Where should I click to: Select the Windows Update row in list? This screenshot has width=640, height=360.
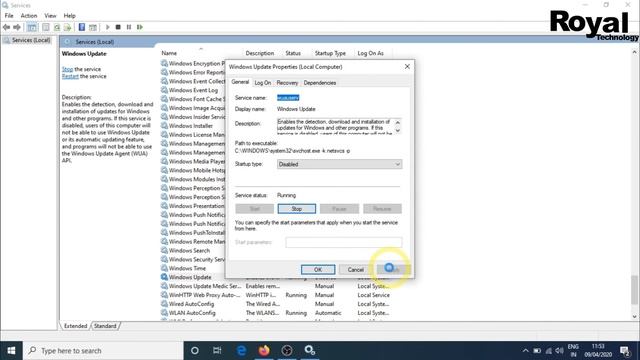190,277
